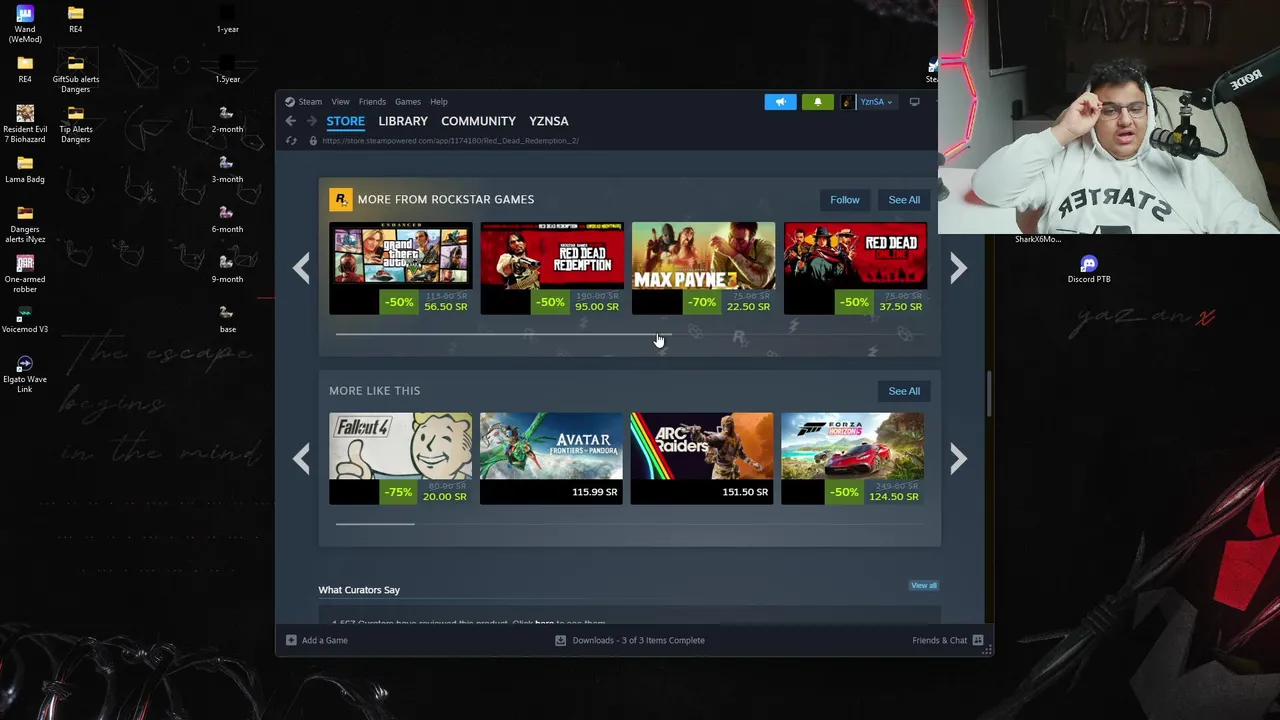
Task: Open the ARC Raiders thumbnail
Action: 702,459
